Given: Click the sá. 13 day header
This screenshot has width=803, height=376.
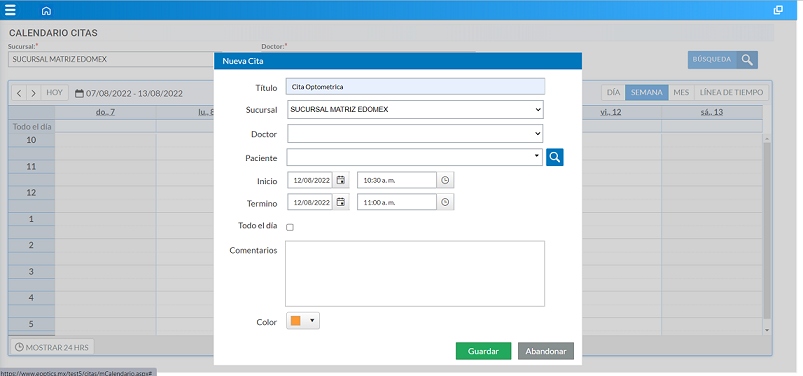Looking at the screenshot, I should click(712, 112).
